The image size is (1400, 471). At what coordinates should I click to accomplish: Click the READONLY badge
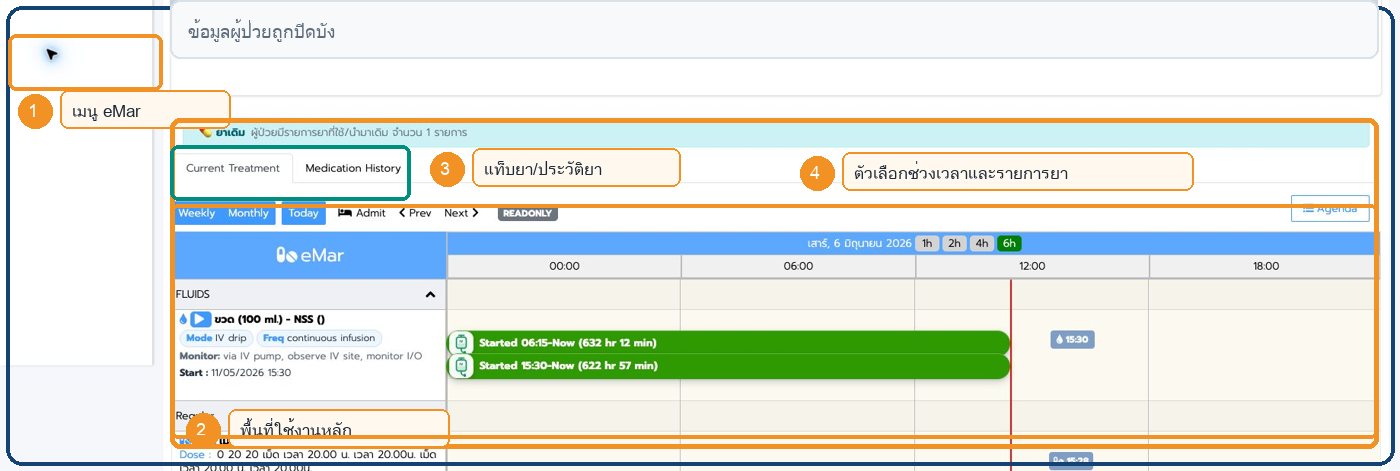(x=527, y=214)
